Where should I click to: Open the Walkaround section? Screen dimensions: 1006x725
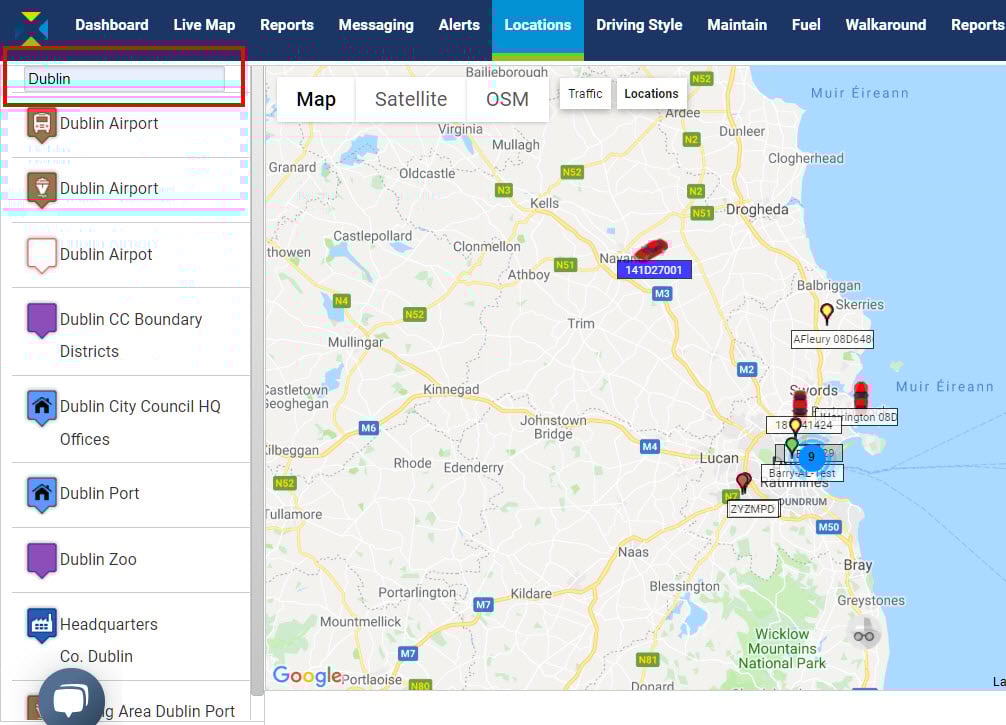click(885, 25)
